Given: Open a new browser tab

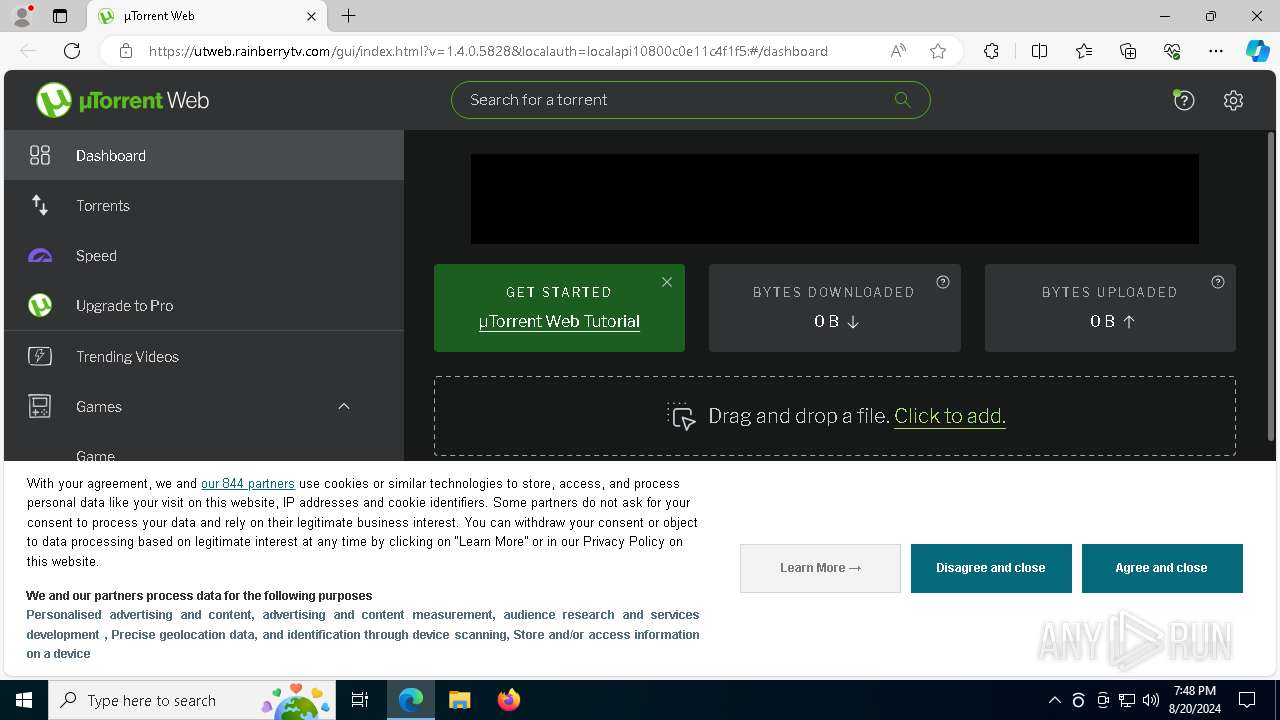Looking at the screenshot, I should point(348,16).
